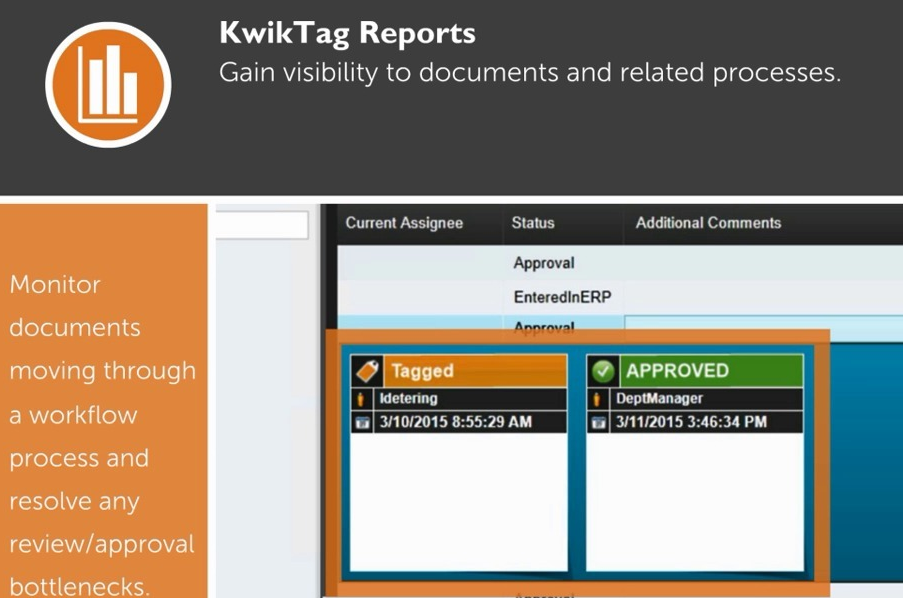Viewport: 903px width, 598px height.
Task: Sort by the Status column header
Action: click(533, 223)
